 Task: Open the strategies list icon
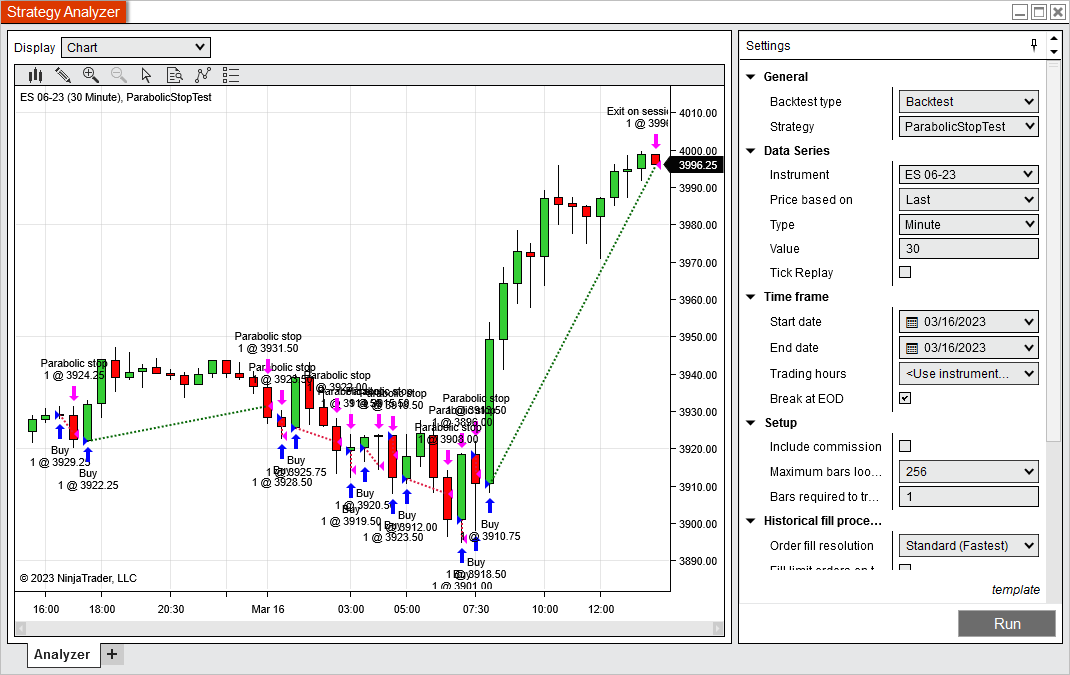[x=231, y=75]
